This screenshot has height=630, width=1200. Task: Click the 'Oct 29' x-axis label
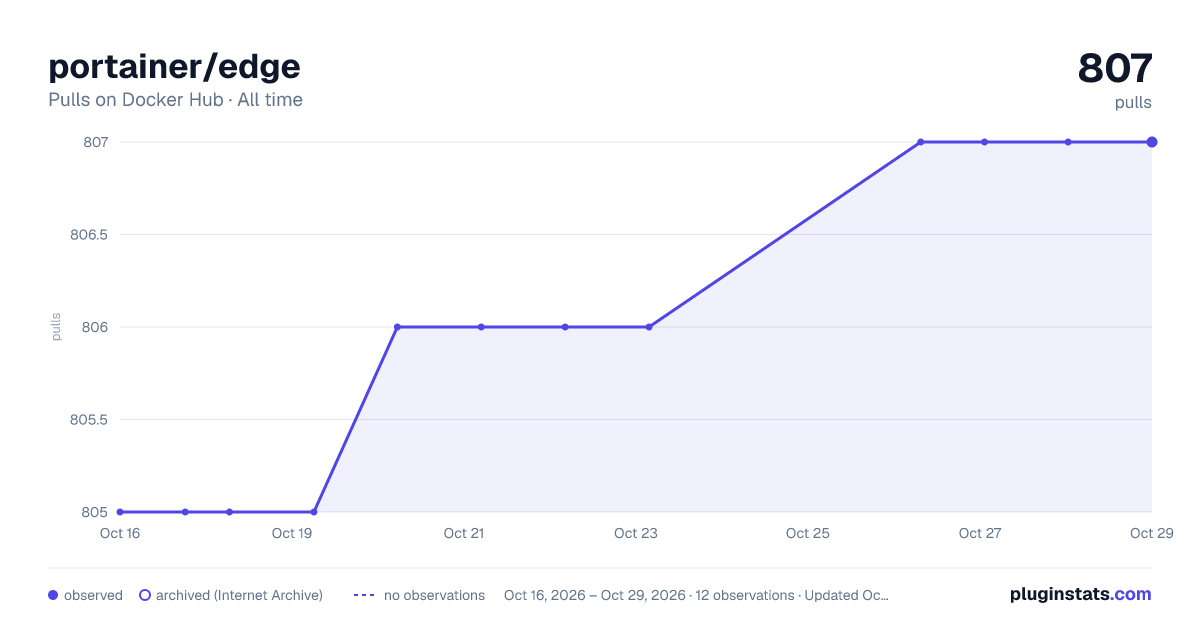pyautogui.click(x=1150, y=533)
